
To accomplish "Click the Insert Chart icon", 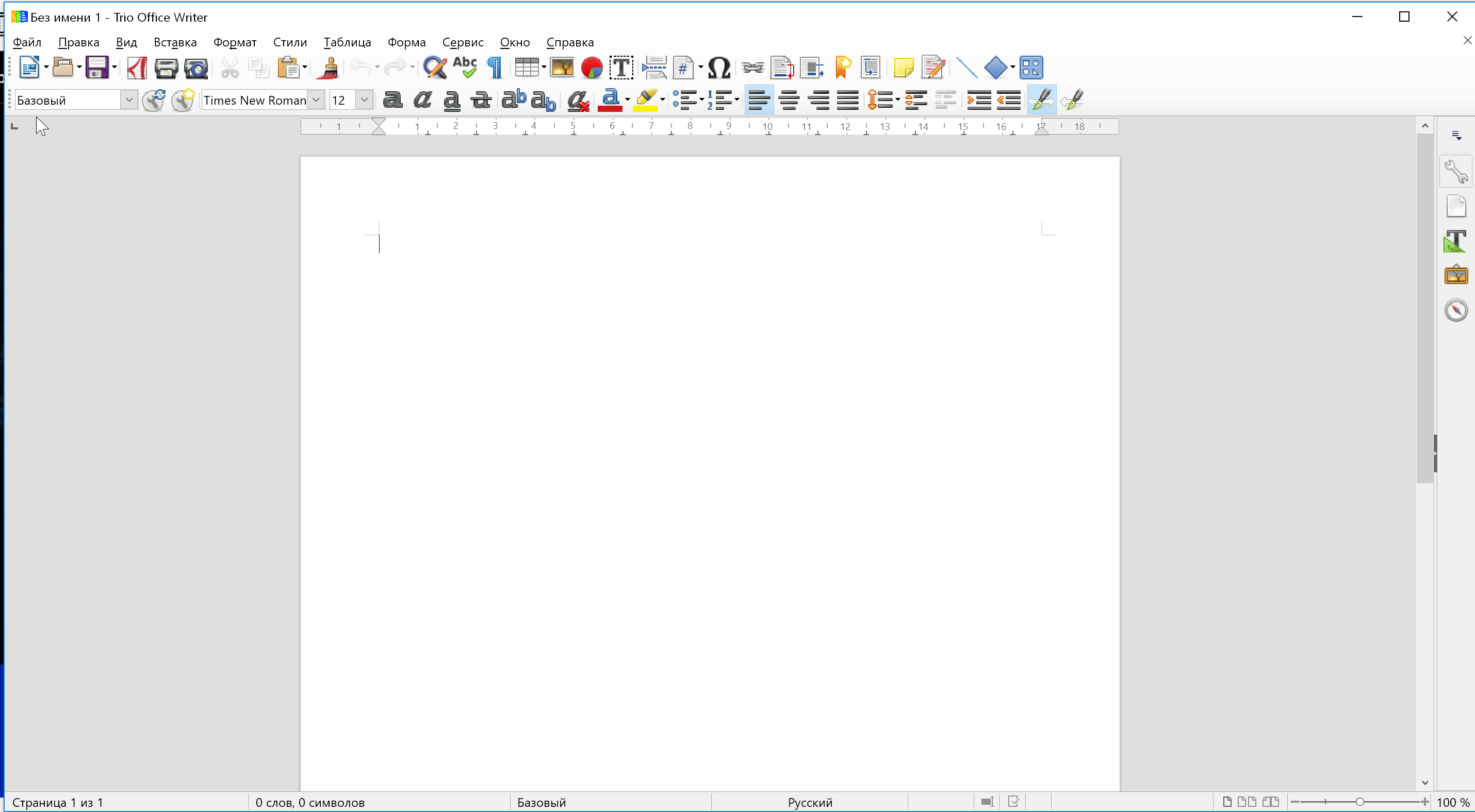I will pyautogui.click(x=592, y=66).
